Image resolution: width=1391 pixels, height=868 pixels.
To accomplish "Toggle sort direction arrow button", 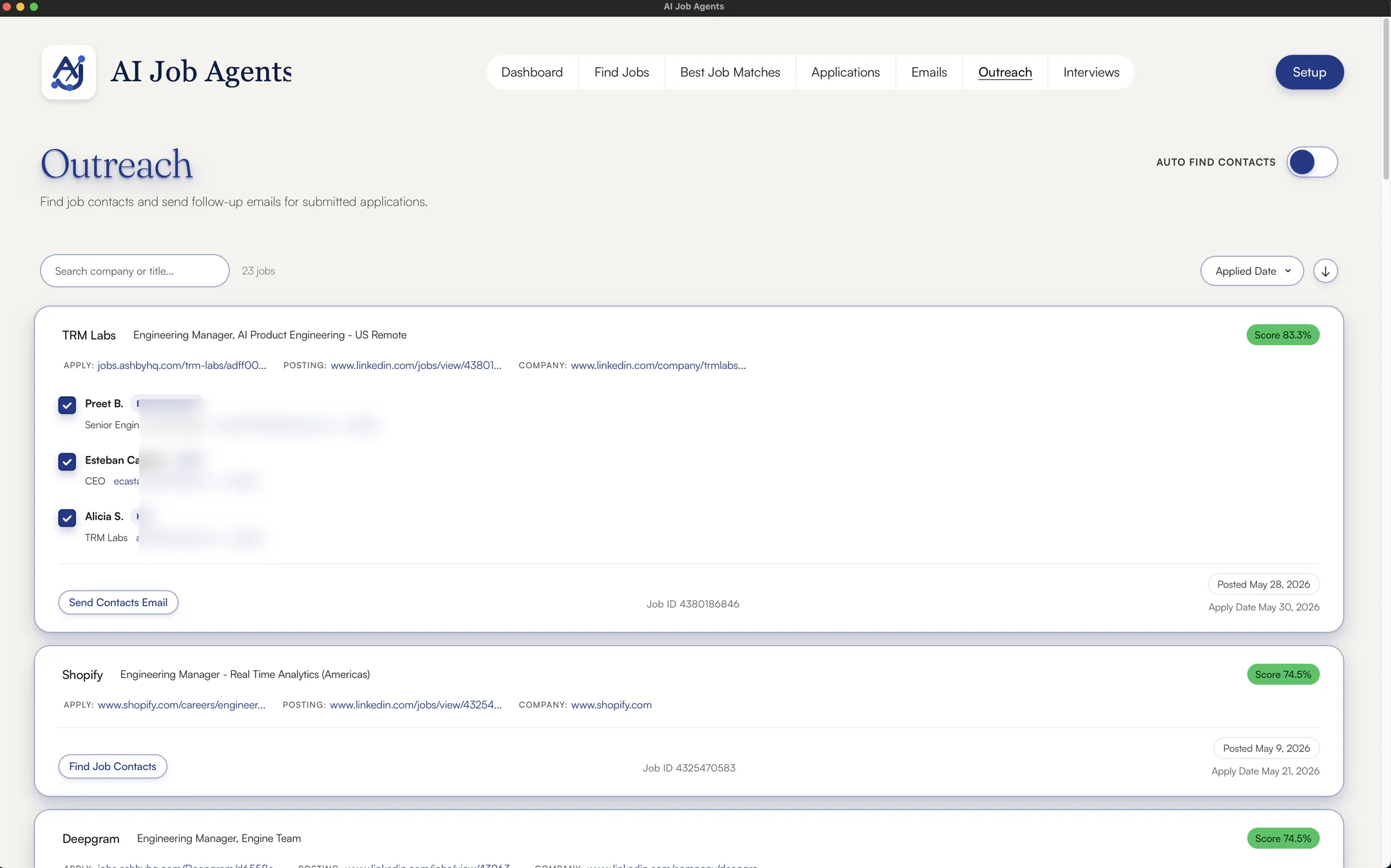I will (1325, 271).
